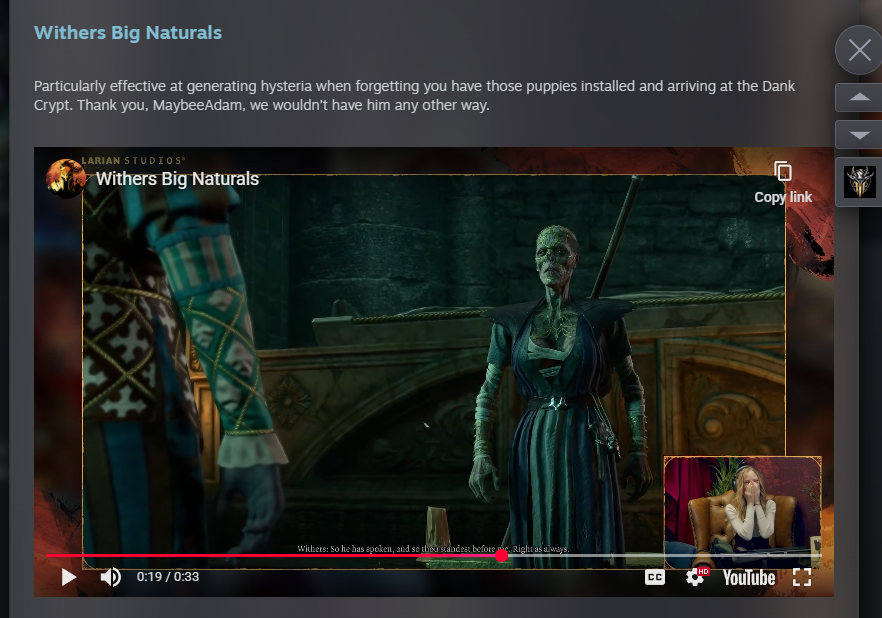The height and width of the screenshot is (618, 882).
Task: Close the overlay with X button
Action: pos(859,50)
